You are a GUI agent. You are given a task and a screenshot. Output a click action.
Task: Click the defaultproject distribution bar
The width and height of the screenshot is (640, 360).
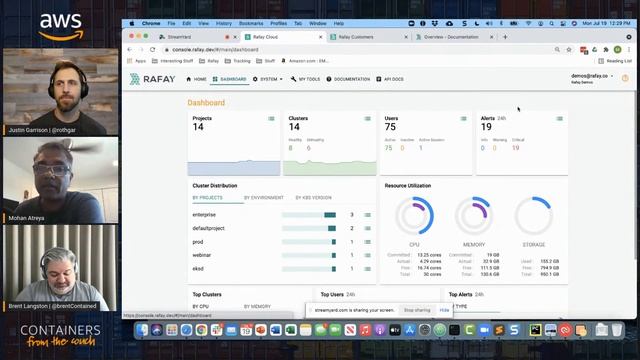(309, 228)
